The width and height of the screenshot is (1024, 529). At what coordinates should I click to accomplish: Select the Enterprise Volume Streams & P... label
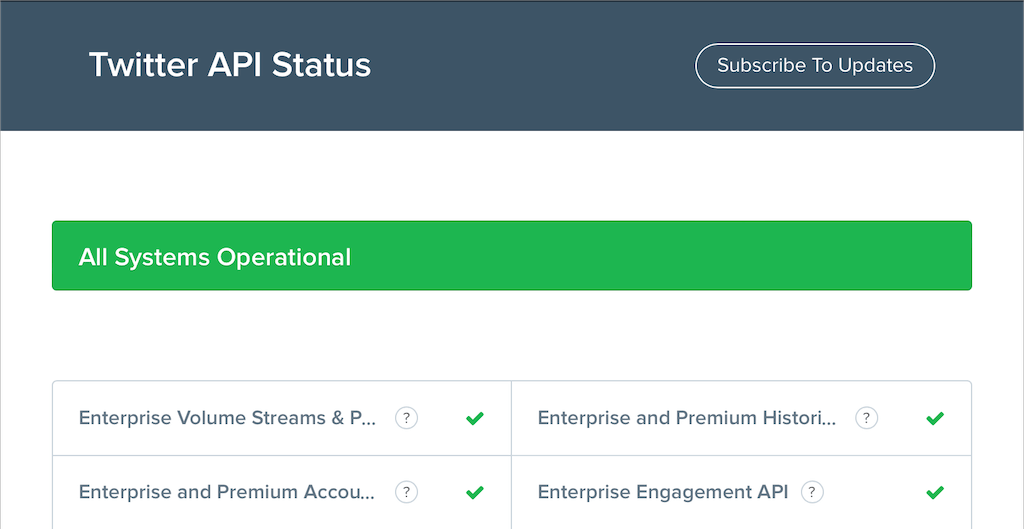227,418
